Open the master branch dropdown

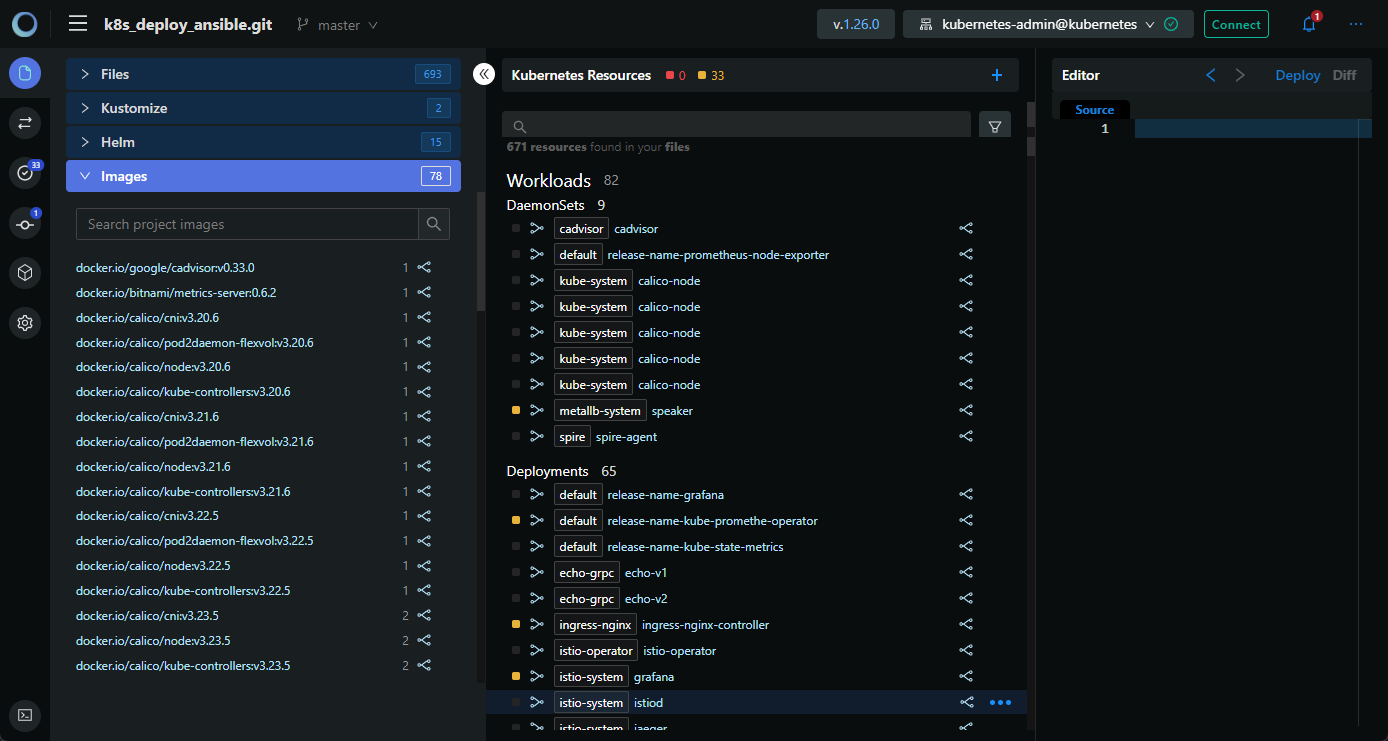click(338, 25)
